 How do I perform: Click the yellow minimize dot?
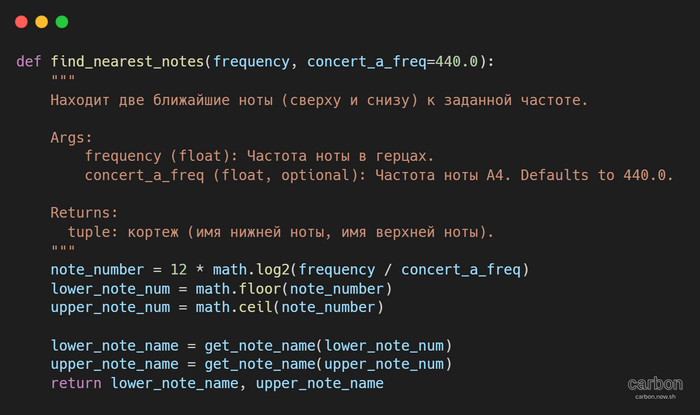[x=41, y=21]
